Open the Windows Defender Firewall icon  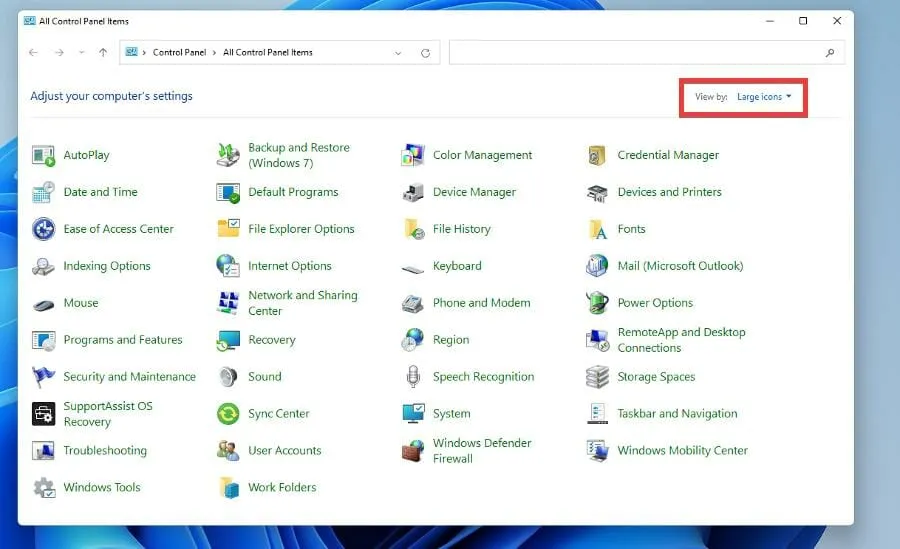coord(413,451)
